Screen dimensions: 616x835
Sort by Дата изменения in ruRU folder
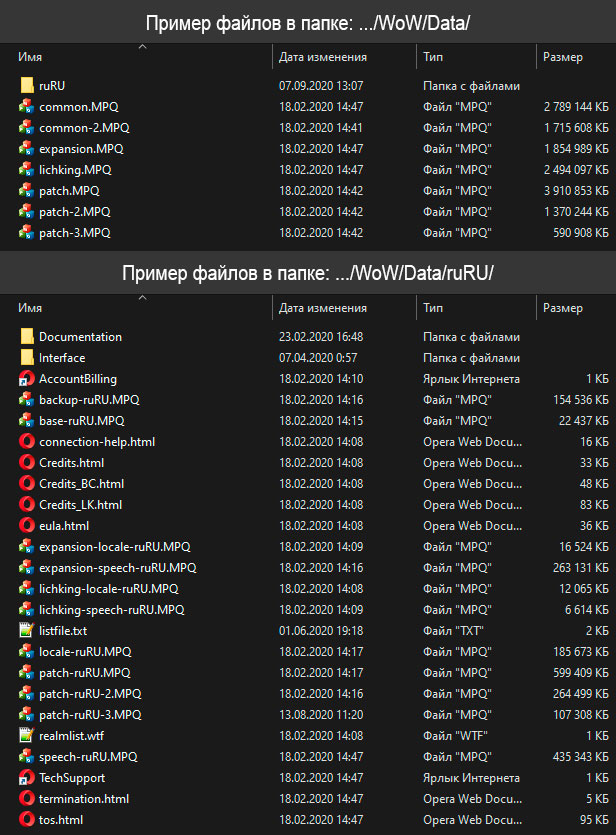point(323,308)
